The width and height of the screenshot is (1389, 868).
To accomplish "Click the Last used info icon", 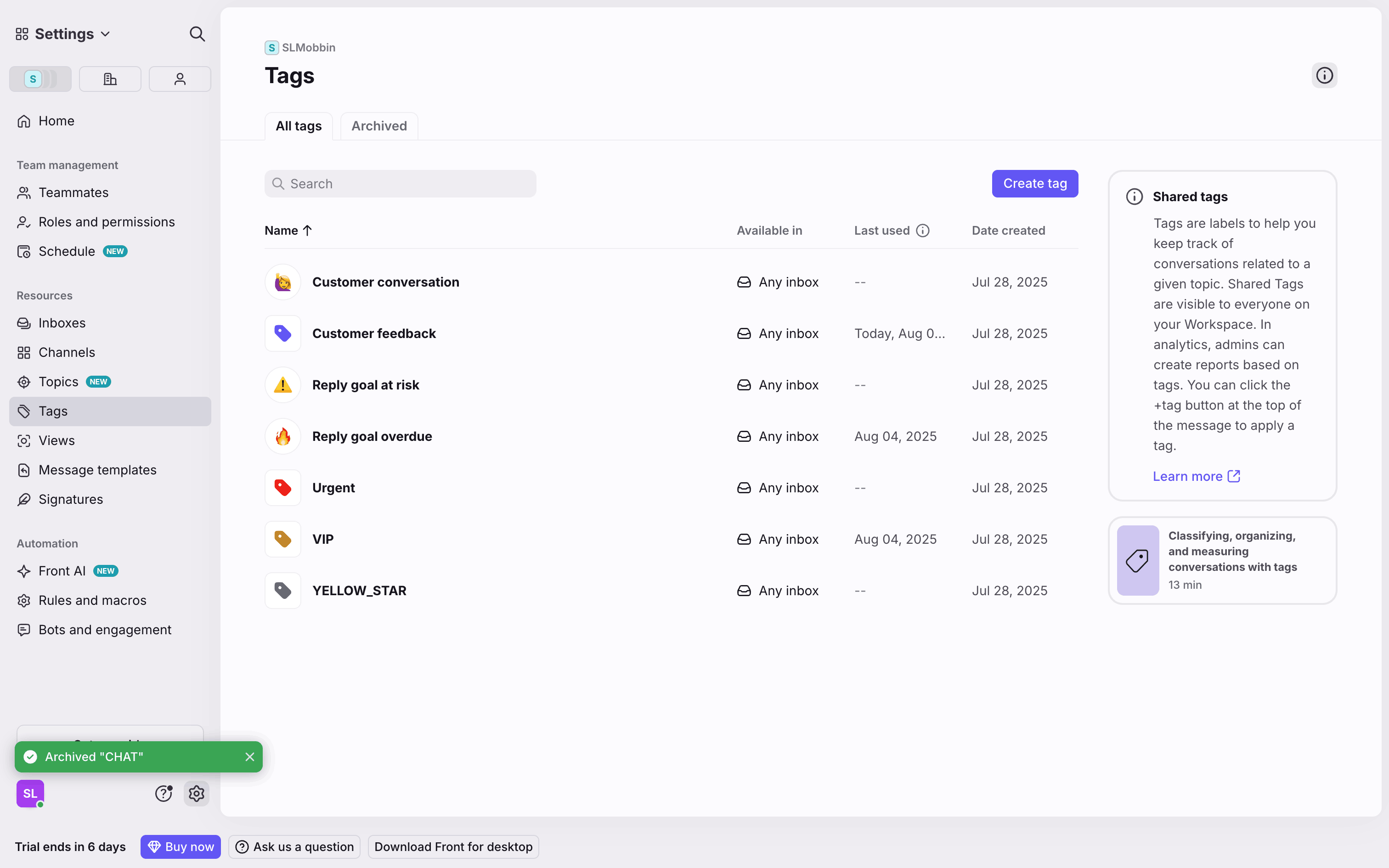I will (922, 231).
